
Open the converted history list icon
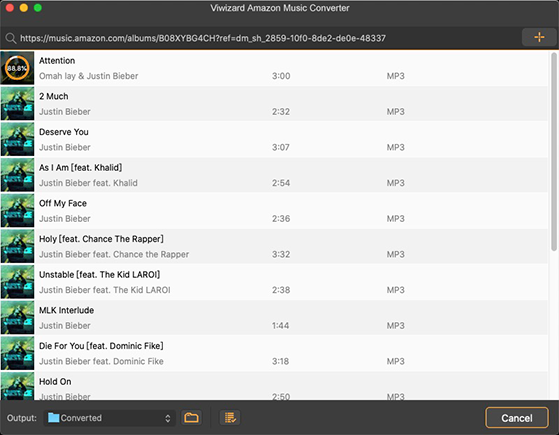(230, 418)
